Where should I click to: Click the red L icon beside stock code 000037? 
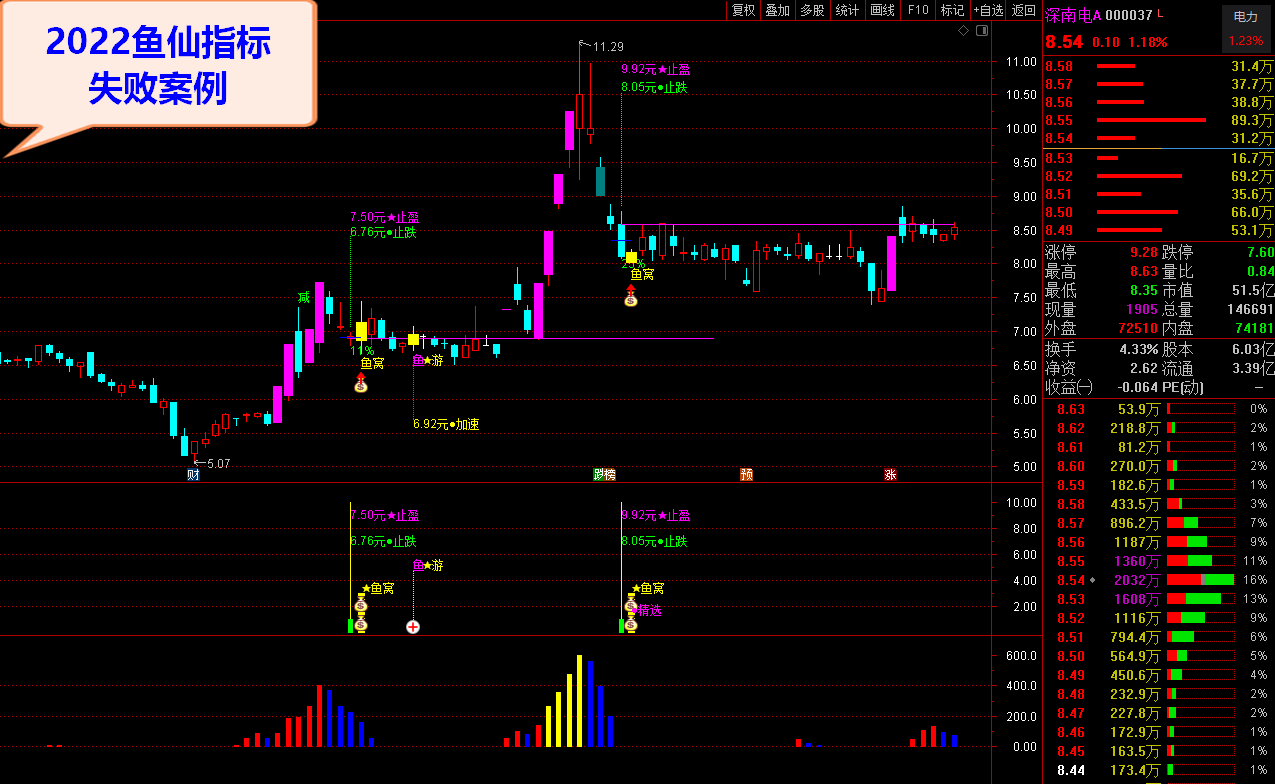coord(1161,14)
